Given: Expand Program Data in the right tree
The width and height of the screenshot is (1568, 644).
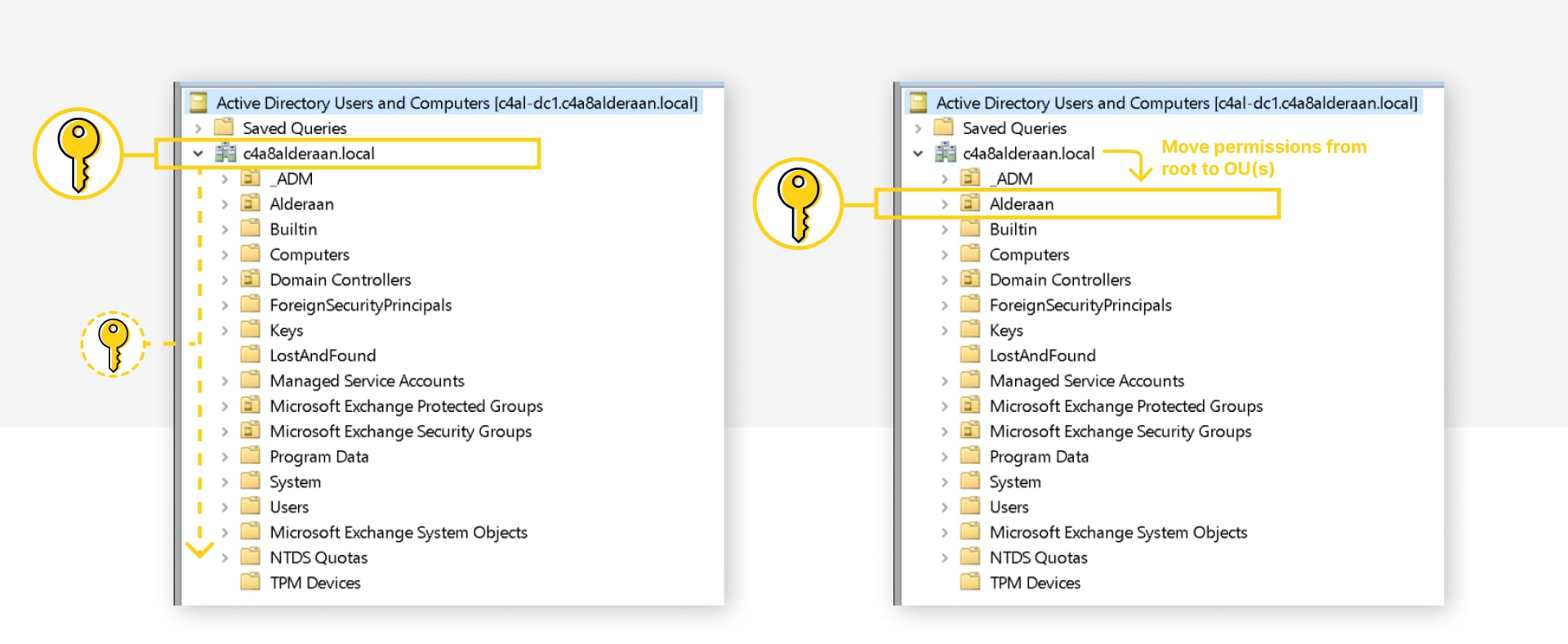Looking at the screenshot, I should click(944, 457).
